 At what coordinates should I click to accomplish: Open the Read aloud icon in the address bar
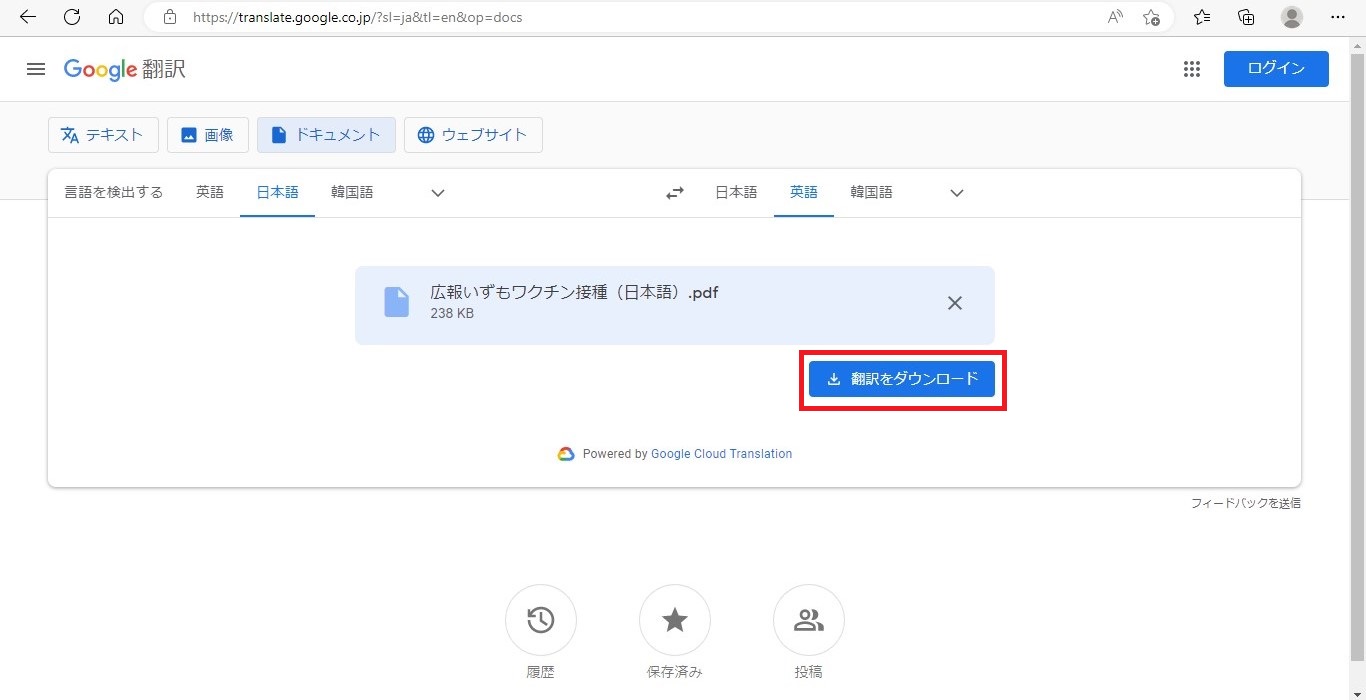[x=1115, y=17]
